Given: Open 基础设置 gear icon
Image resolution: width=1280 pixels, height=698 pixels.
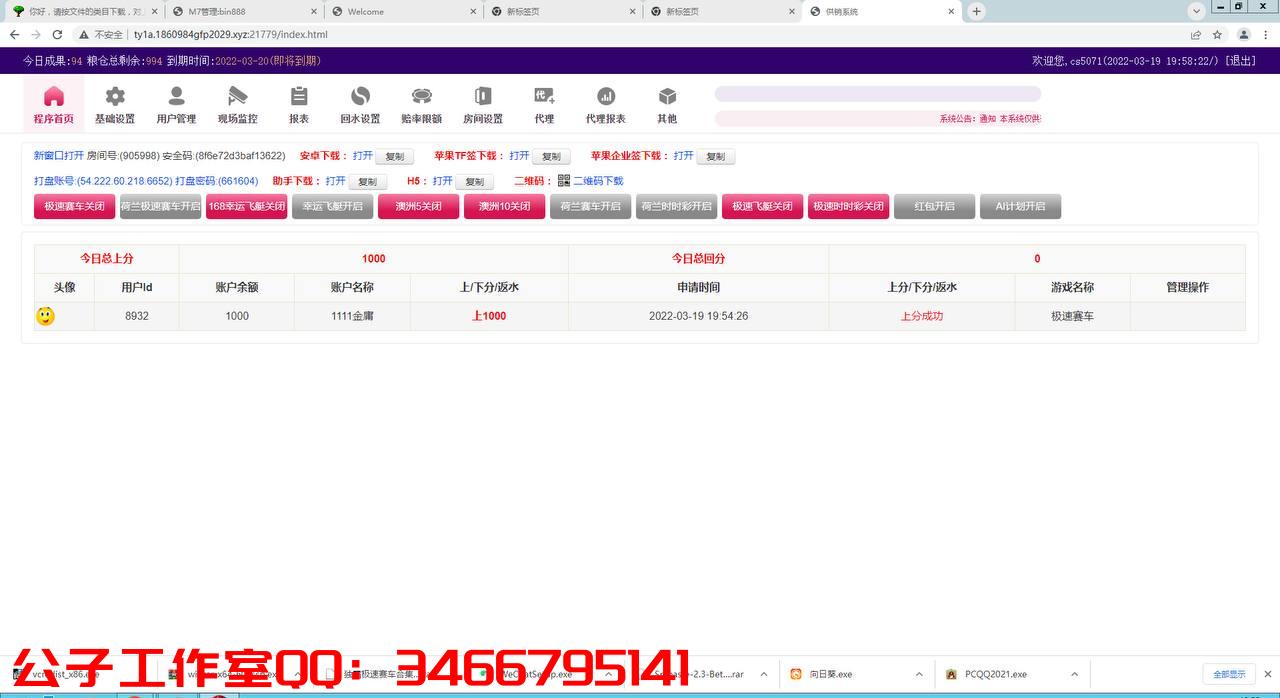Looking at the screenshot, I should [x=115, y=97].
